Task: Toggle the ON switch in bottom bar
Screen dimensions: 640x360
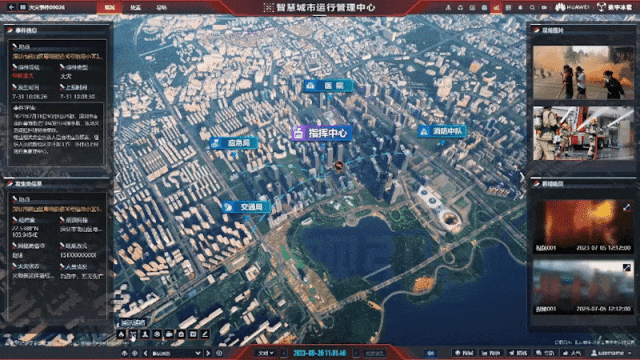Action: 431,353
